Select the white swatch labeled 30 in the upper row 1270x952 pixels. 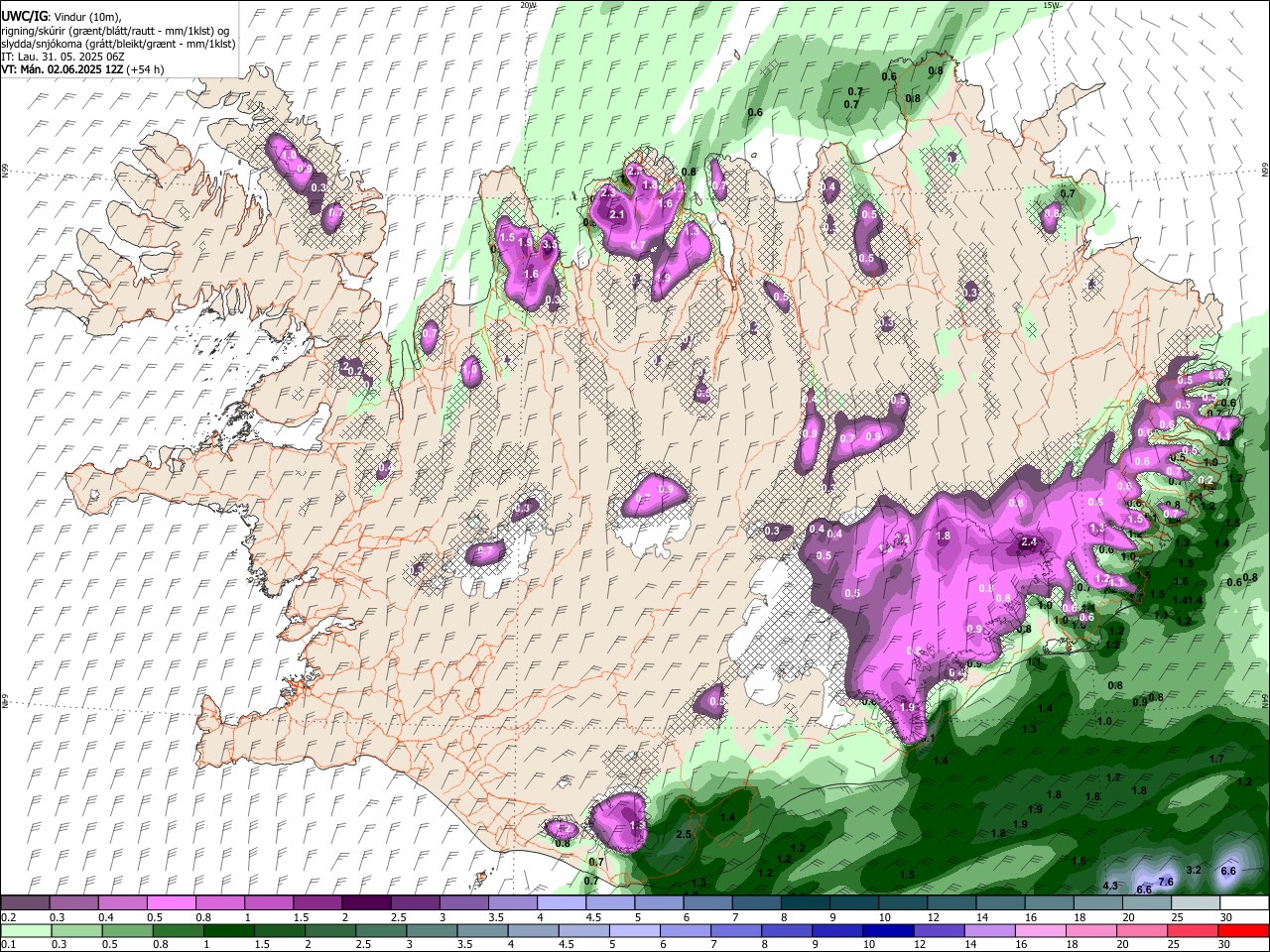point(1242,903)
